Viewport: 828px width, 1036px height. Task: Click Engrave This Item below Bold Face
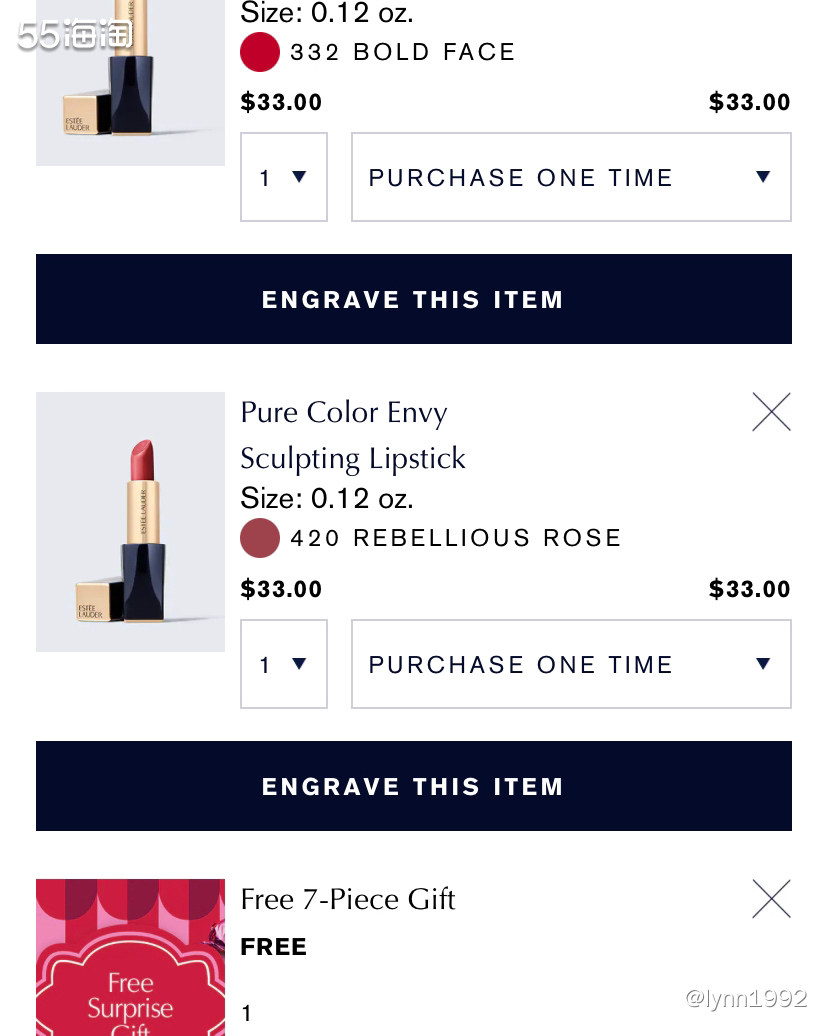(x=414, y=299)
